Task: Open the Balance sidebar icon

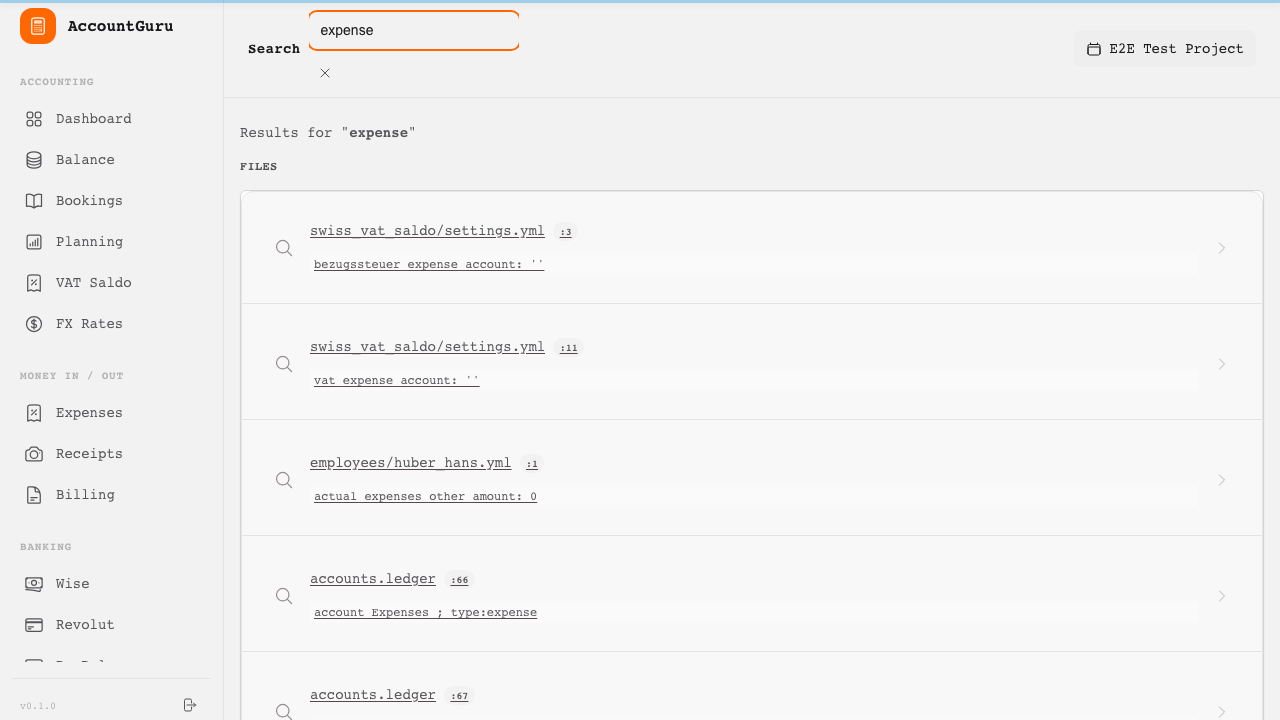Action: (34, 160)
